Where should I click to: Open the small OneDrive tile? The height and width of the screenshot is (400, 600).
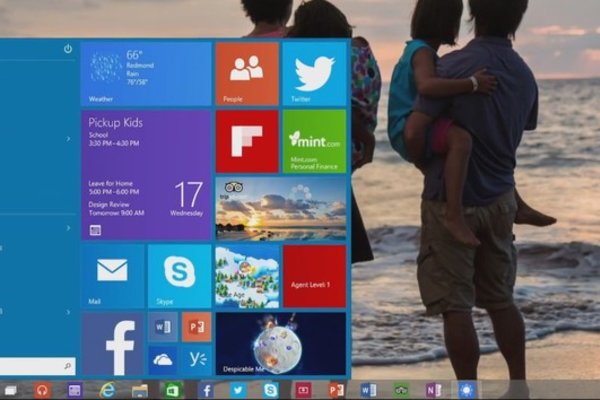163,361
